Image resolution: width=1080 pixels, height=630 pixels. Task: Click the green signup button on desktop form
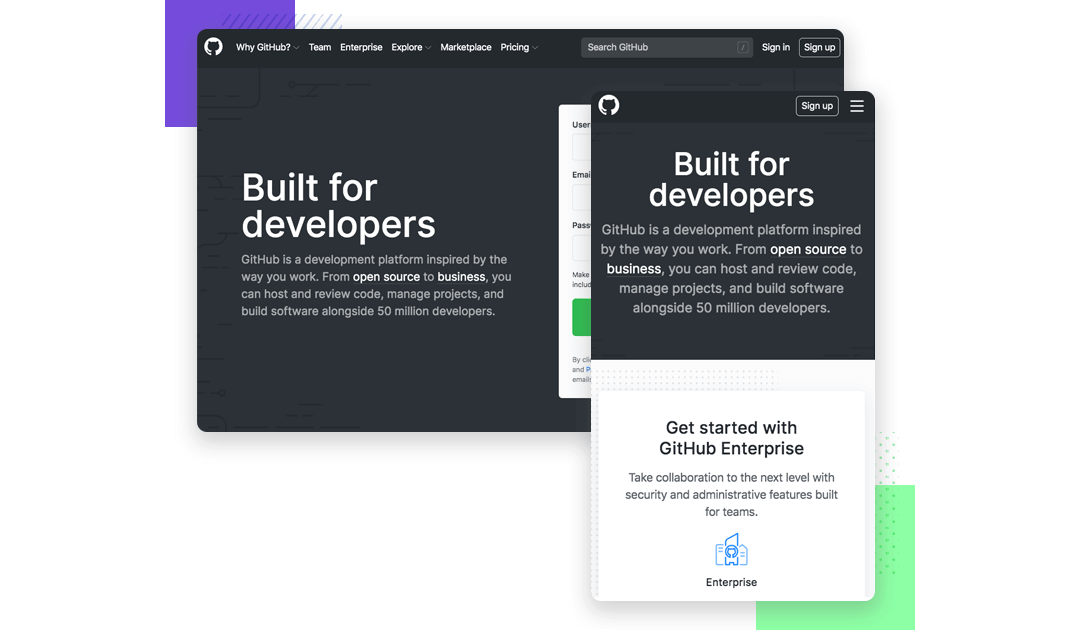581,317
